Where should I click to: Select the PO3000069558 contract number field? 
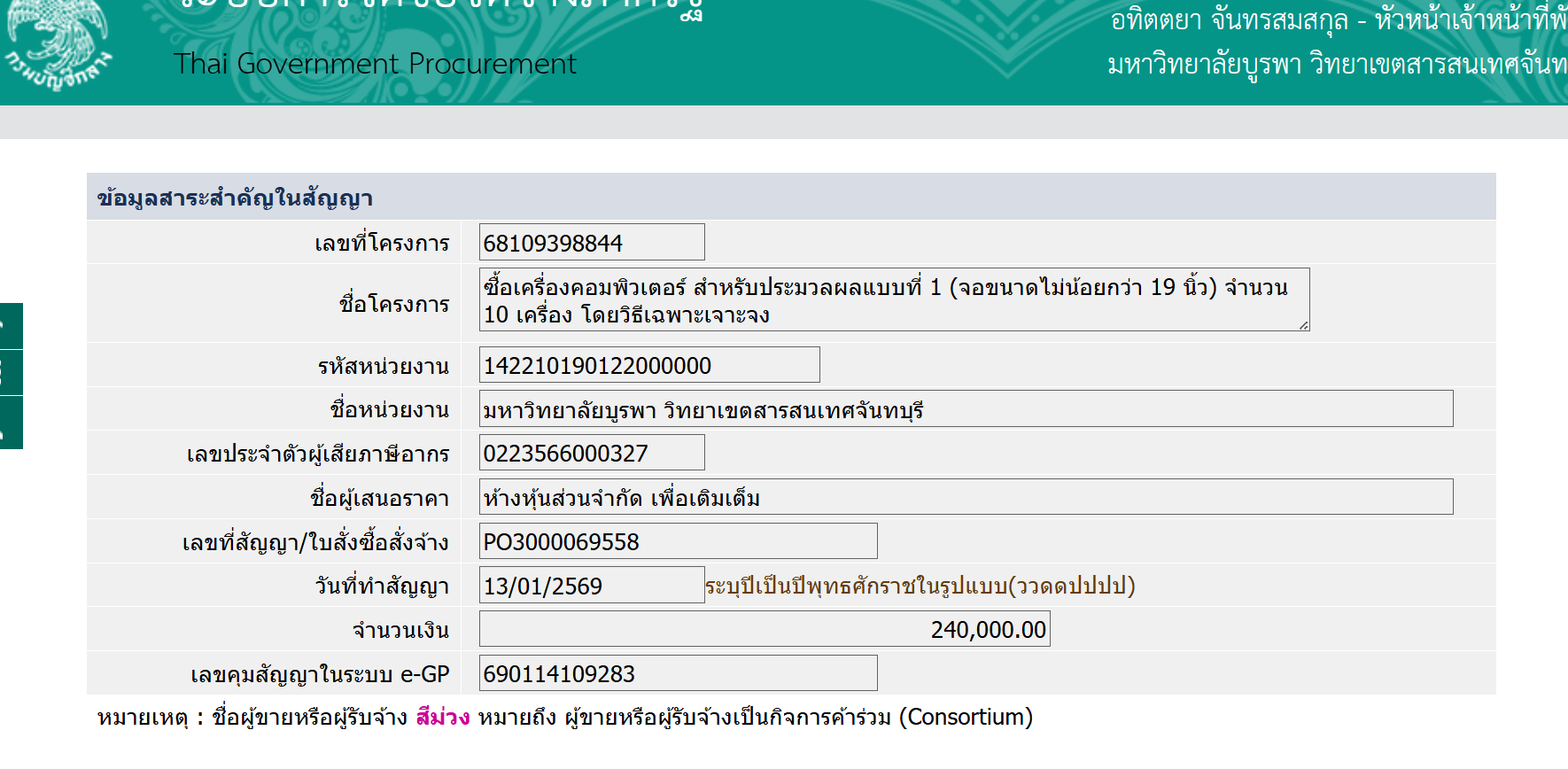[678, 541]
